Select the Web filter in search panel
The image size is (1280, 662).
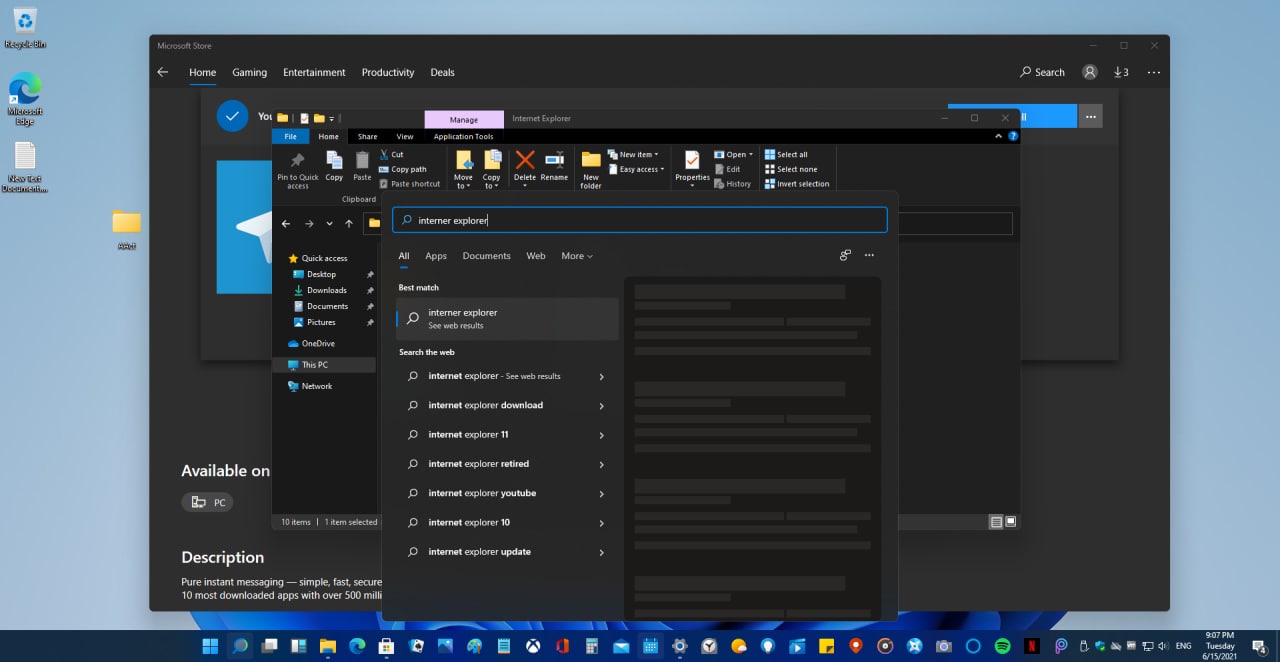[x=536, y=256]
